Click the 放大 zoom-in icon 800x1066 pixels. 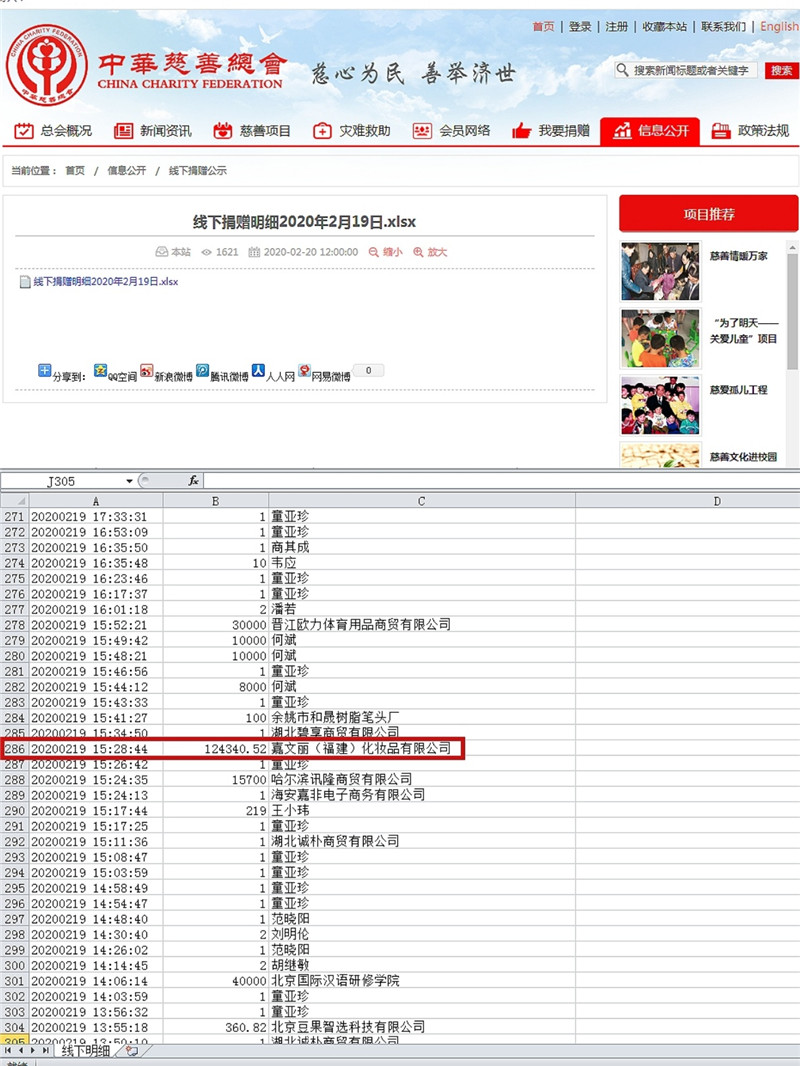pos(418,252)
